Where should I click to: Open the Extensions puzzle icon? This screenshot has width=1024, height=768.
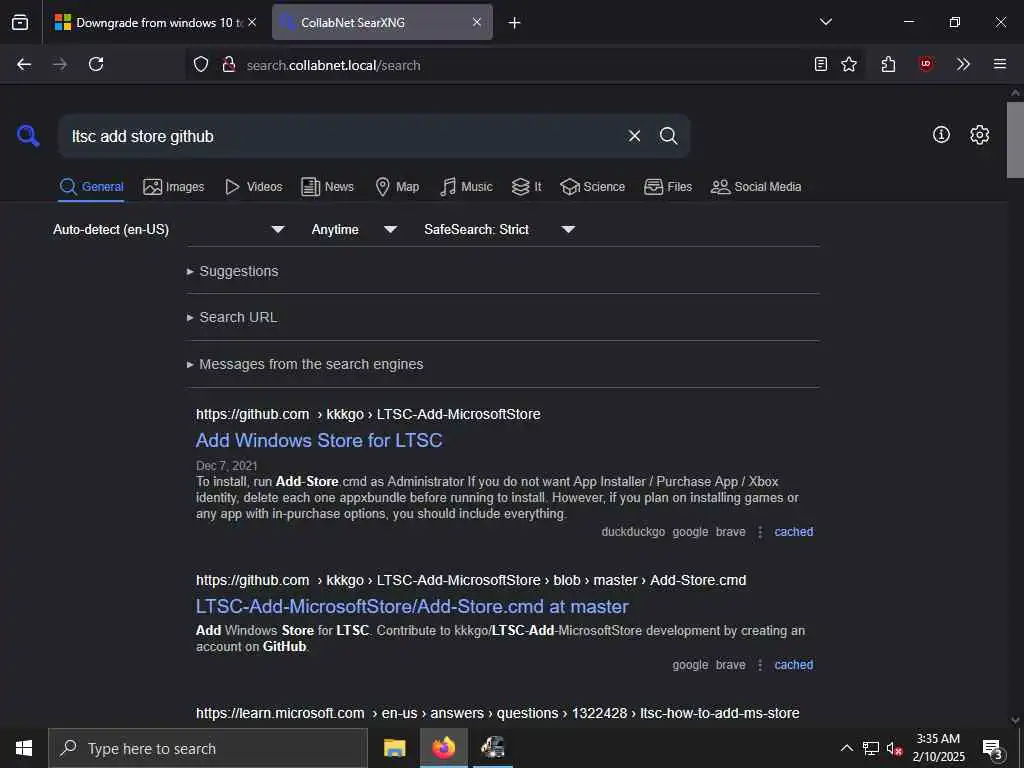pos(888,64)
